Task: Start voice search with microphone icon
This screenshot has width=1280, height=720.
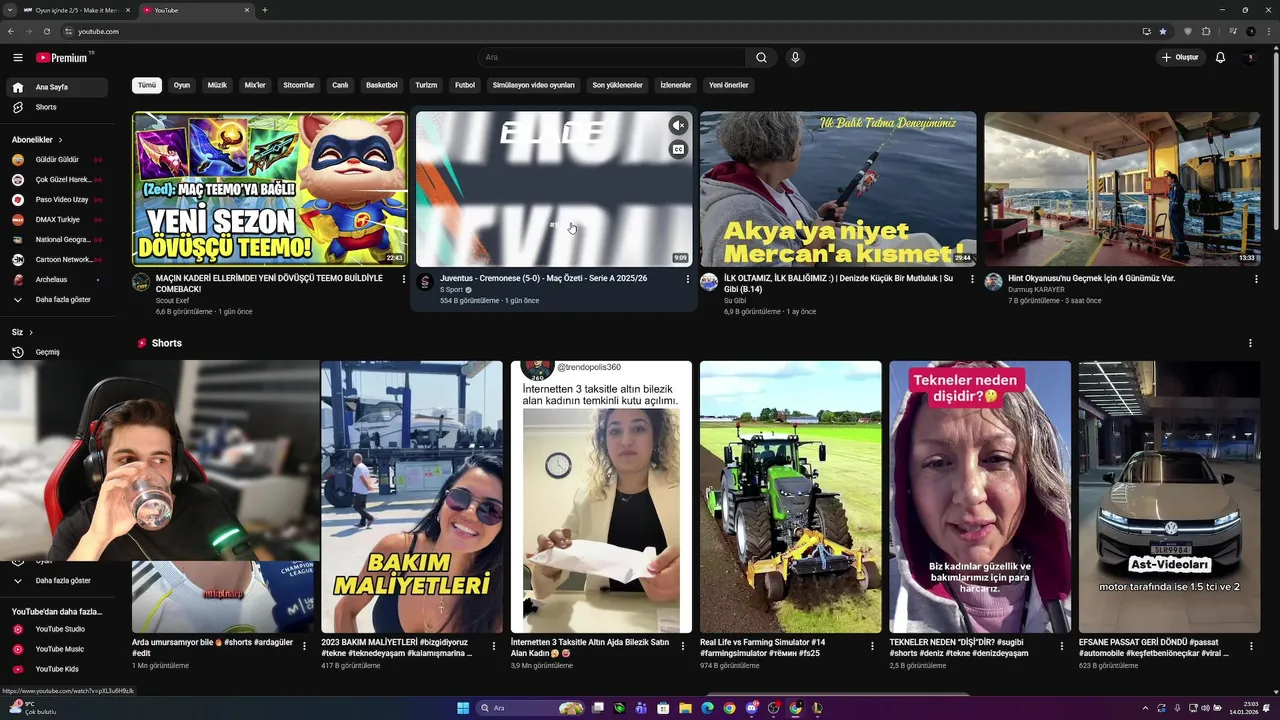Action: click(x=795, y=58)
